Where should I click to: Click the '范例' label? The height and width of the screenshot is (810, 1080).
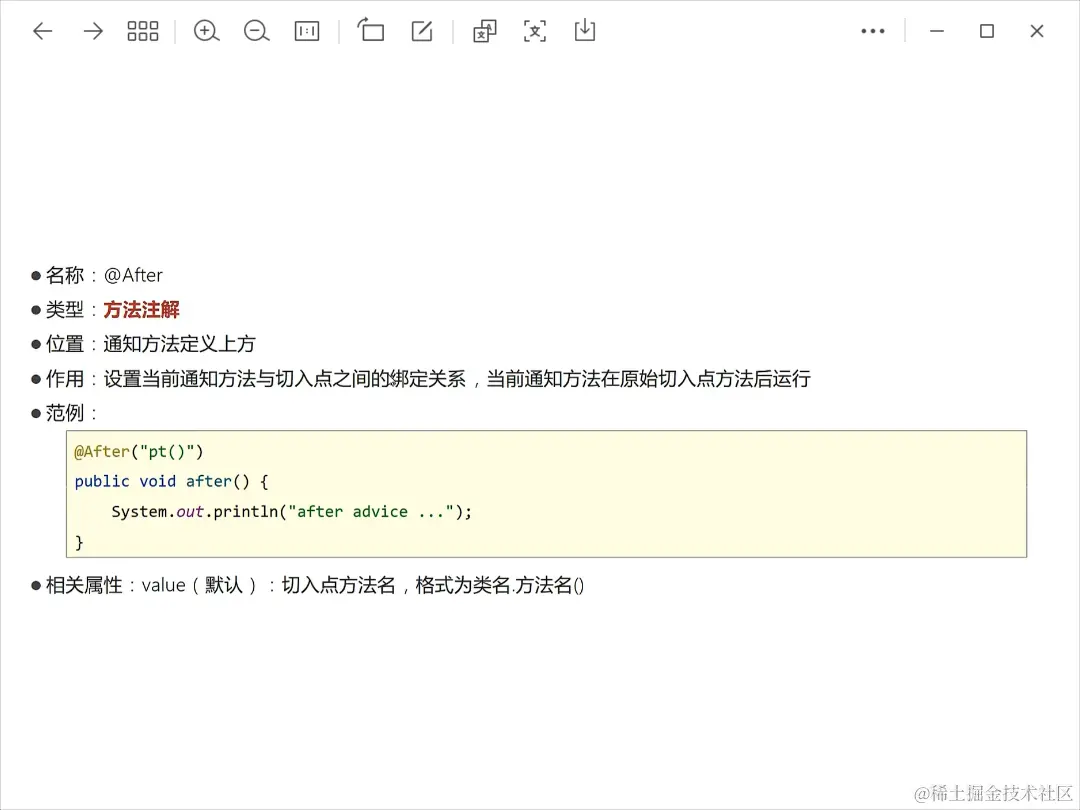(x=64, y=413)
